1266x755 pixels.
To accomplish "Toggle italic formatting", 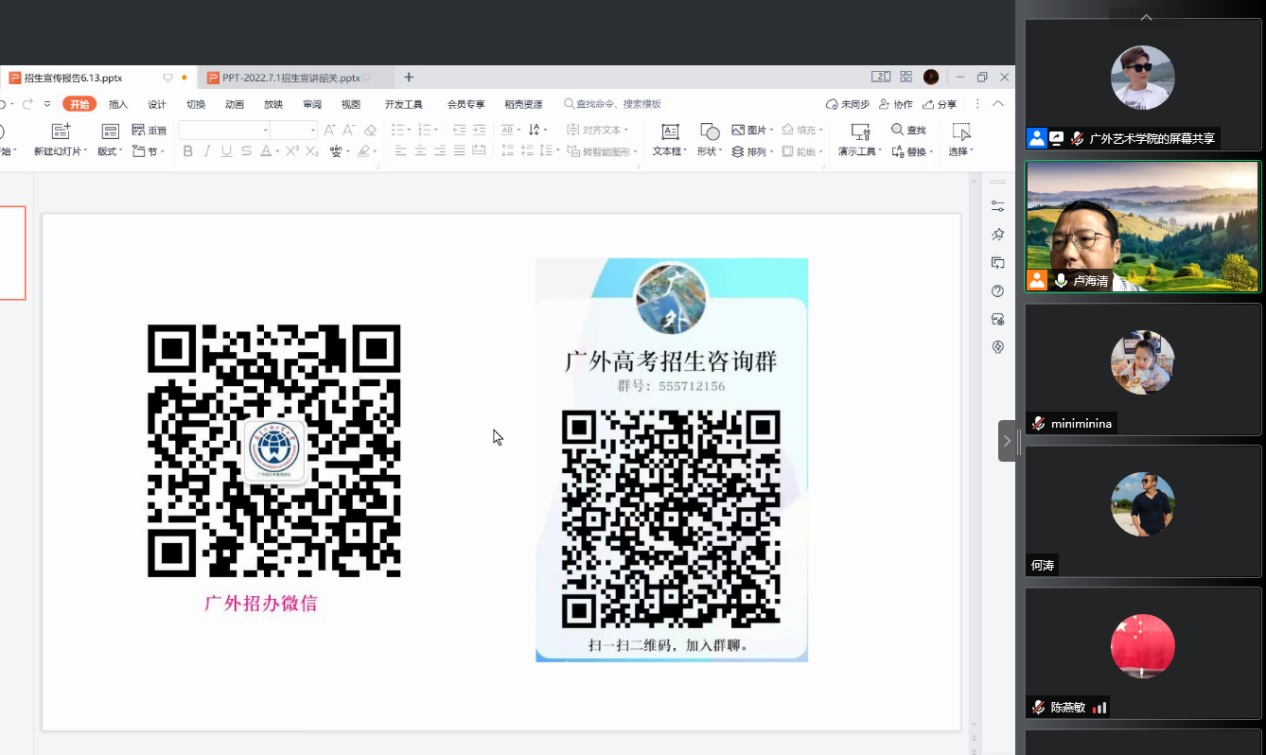I will point(207,151).
